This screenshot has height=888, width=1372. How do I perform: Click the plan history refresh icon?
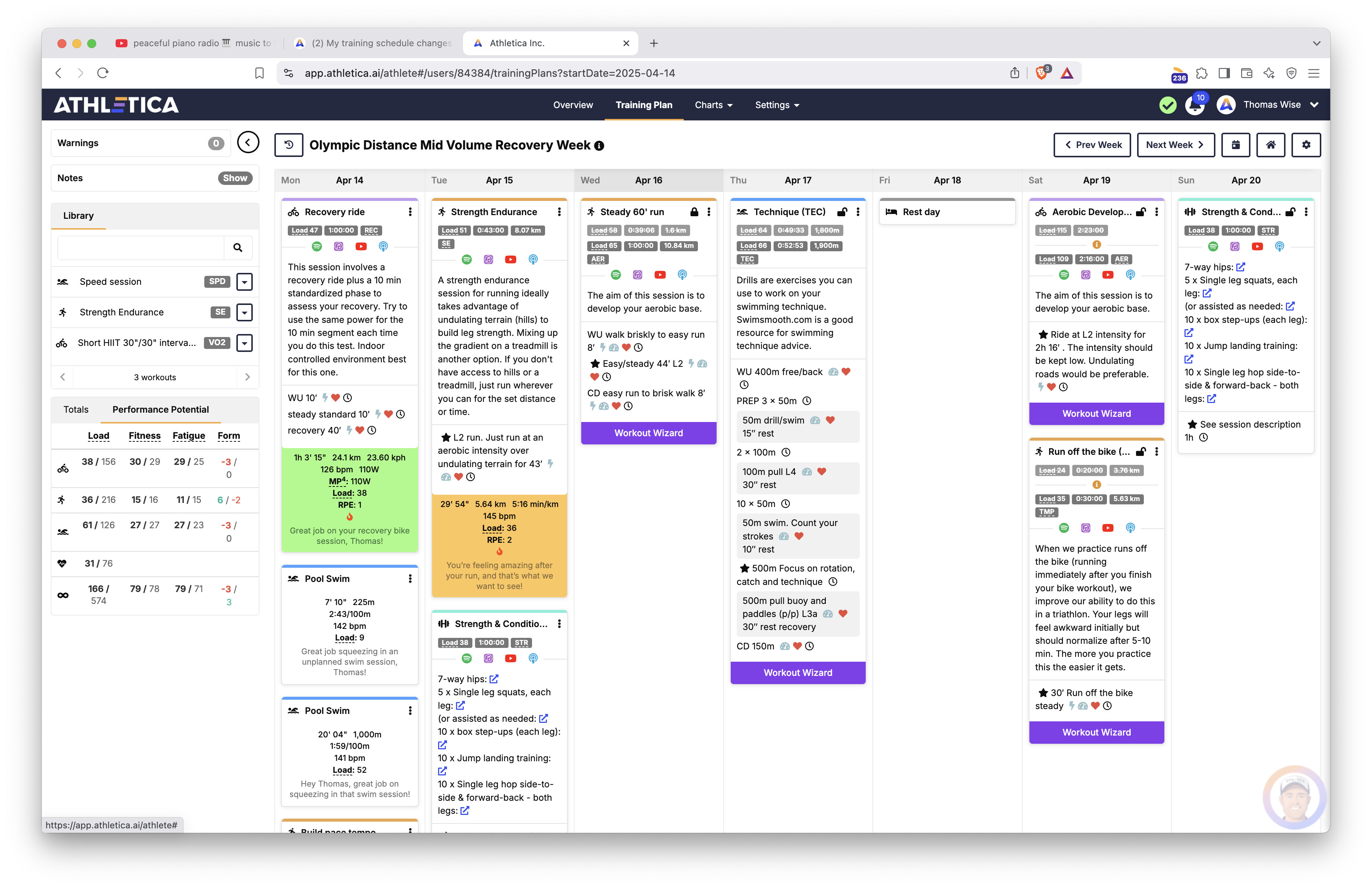click(289, 145)
